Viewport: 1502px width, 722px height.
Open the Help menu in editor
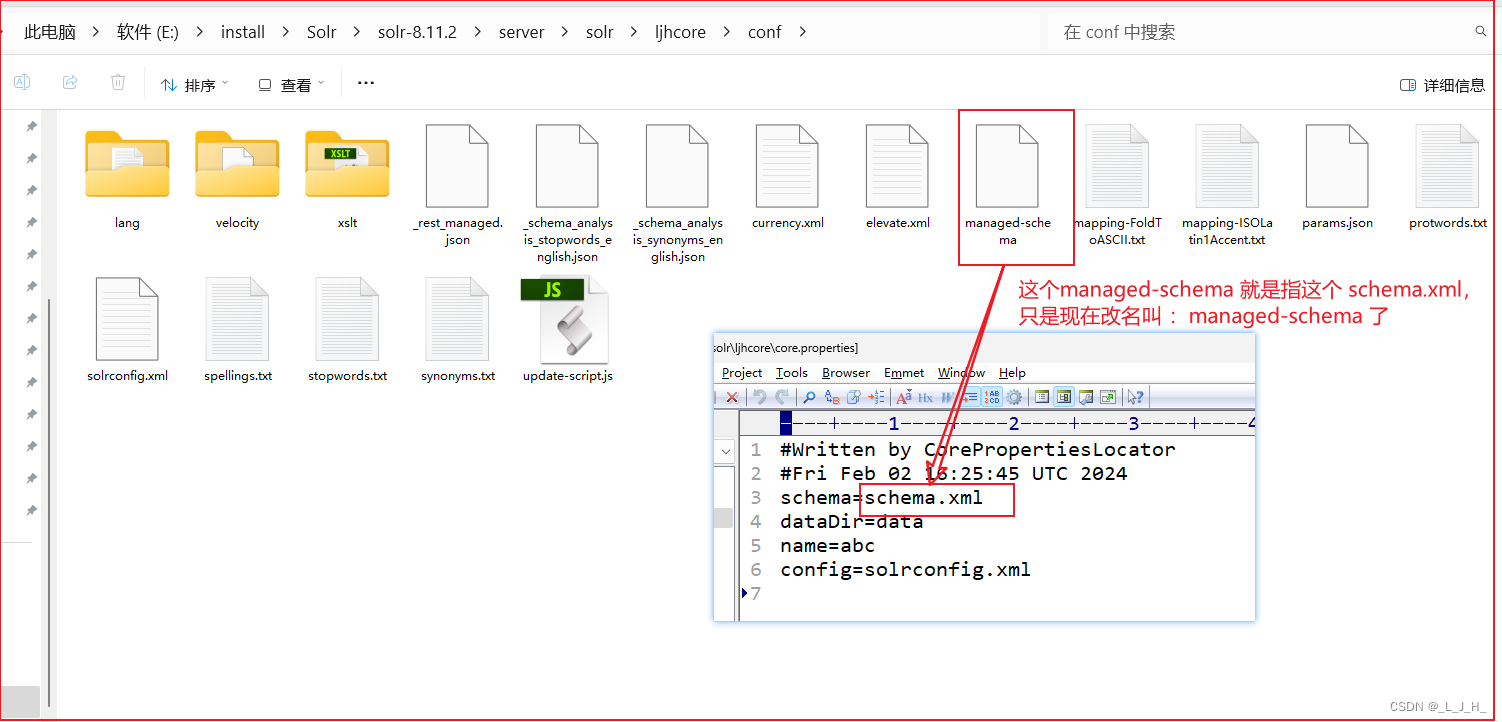click(1012, 373)
